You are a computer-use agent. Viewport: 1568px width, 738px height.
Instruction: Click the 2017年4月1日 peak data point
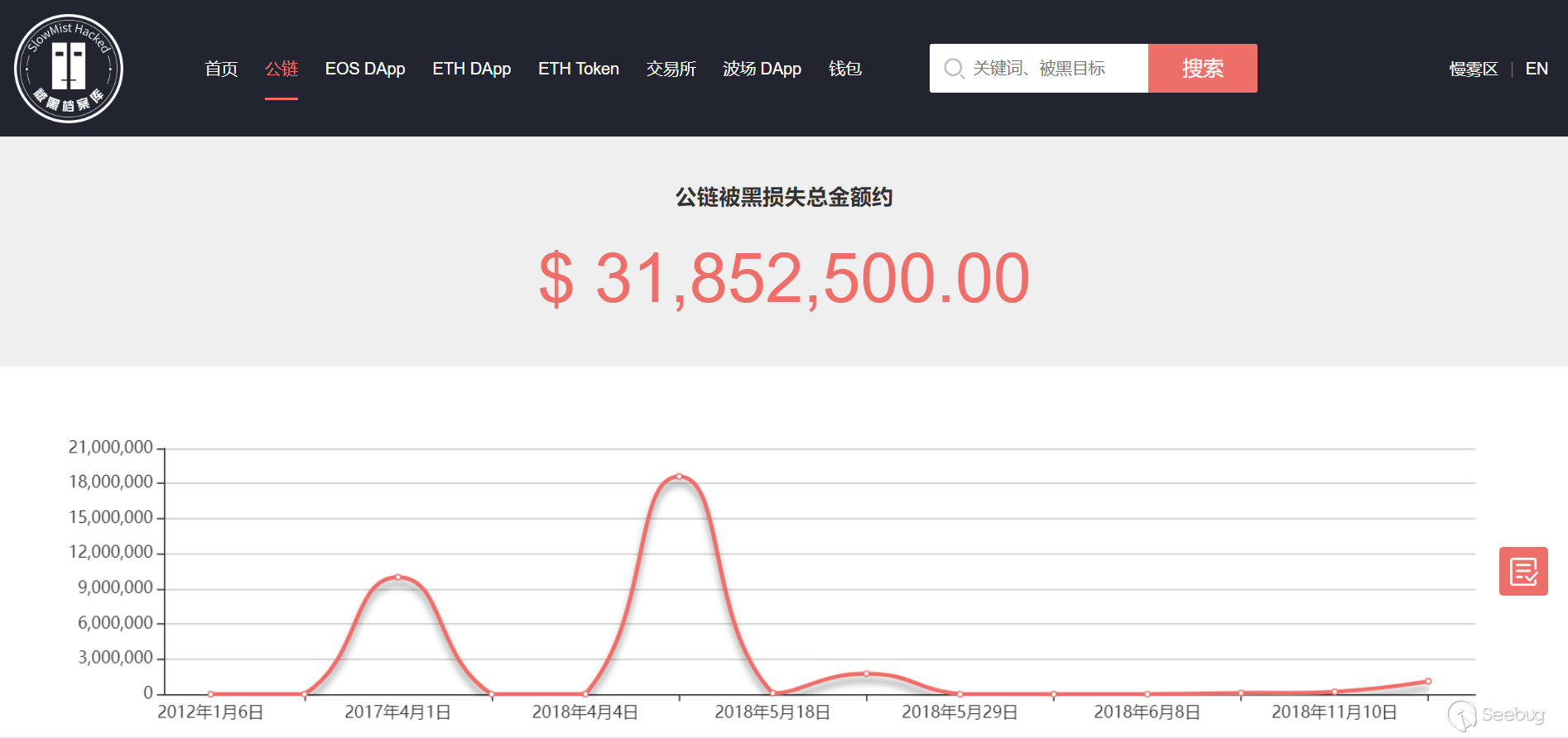(398, 577)
